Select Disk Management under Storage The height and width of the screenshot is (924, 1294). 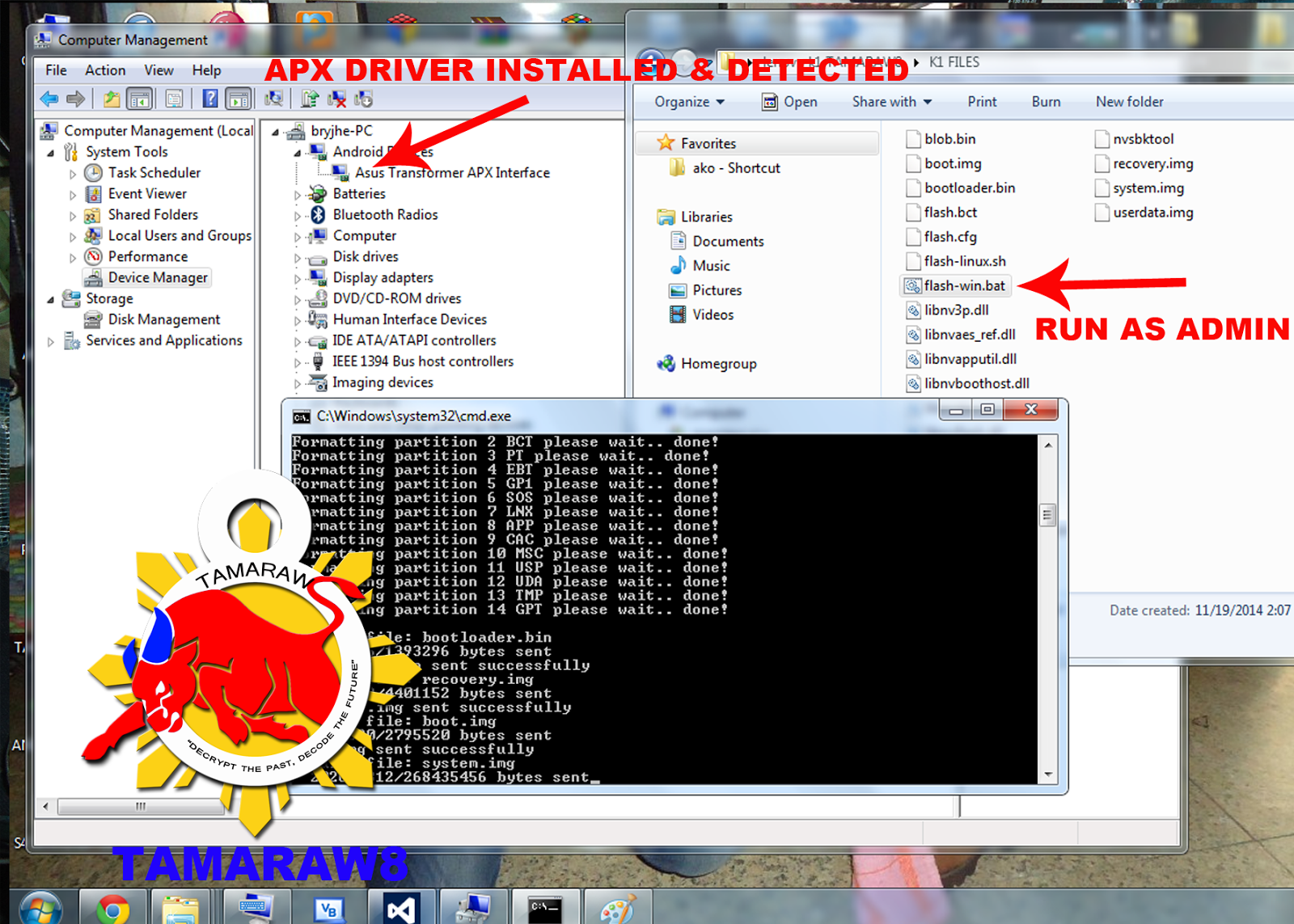(x=154, y=320)
